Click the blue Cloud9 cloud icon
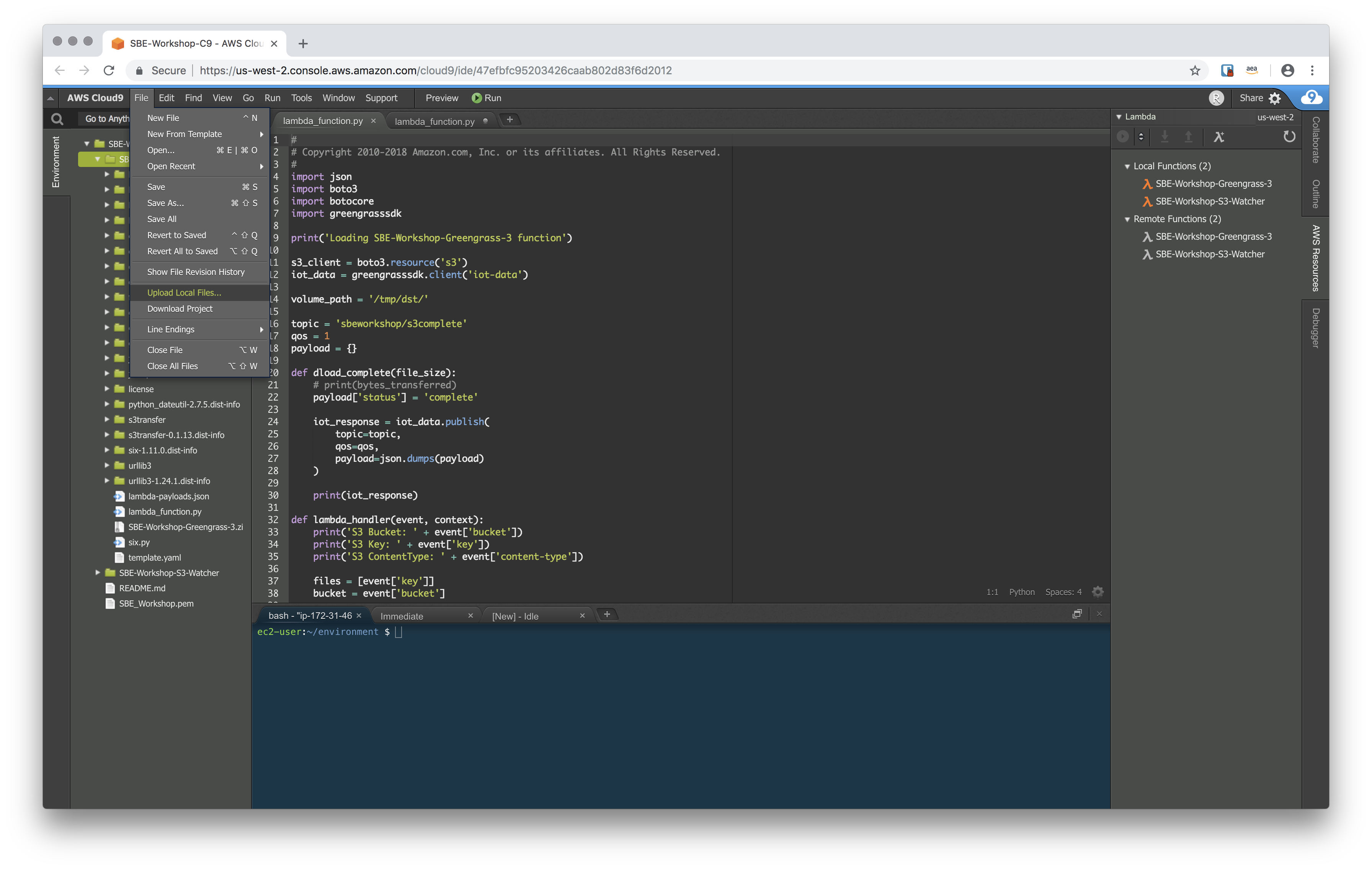 coord(1312,98)
